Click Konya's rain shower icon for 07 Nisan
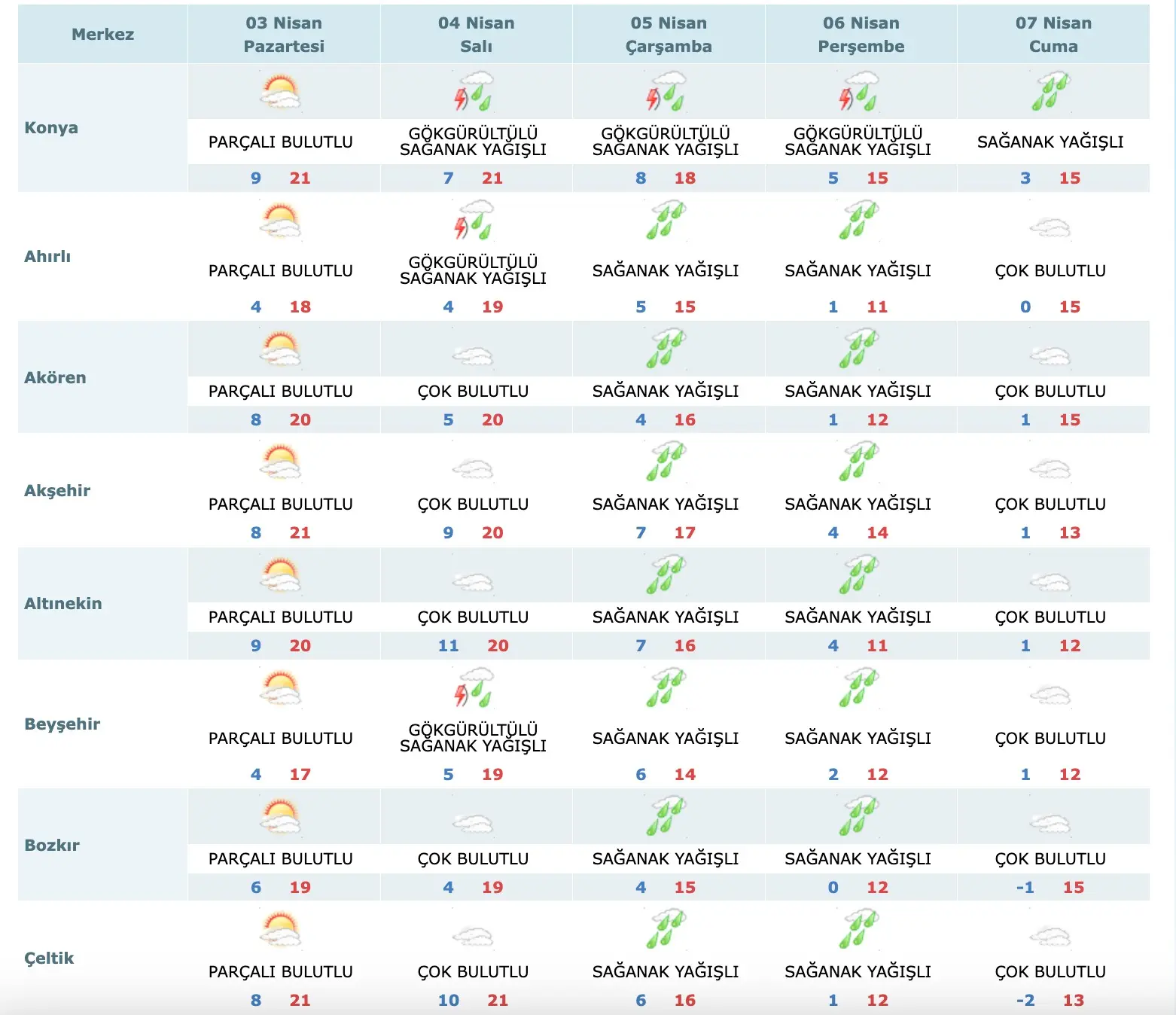This screenshot has height=1015, width=1176. (1050, 92)
